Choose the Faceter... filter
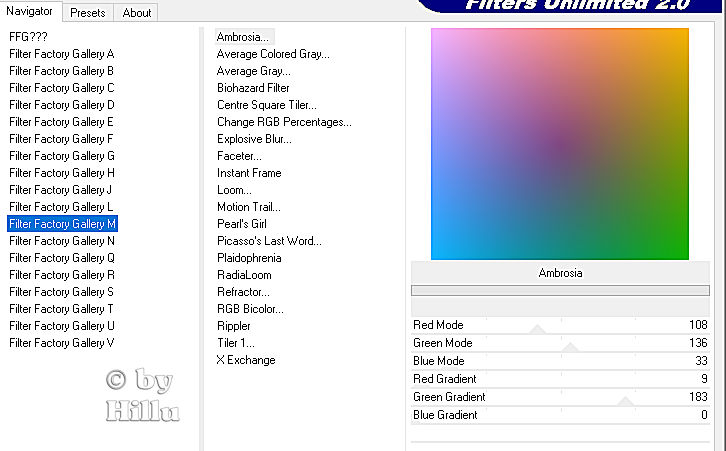 [239, 156]
